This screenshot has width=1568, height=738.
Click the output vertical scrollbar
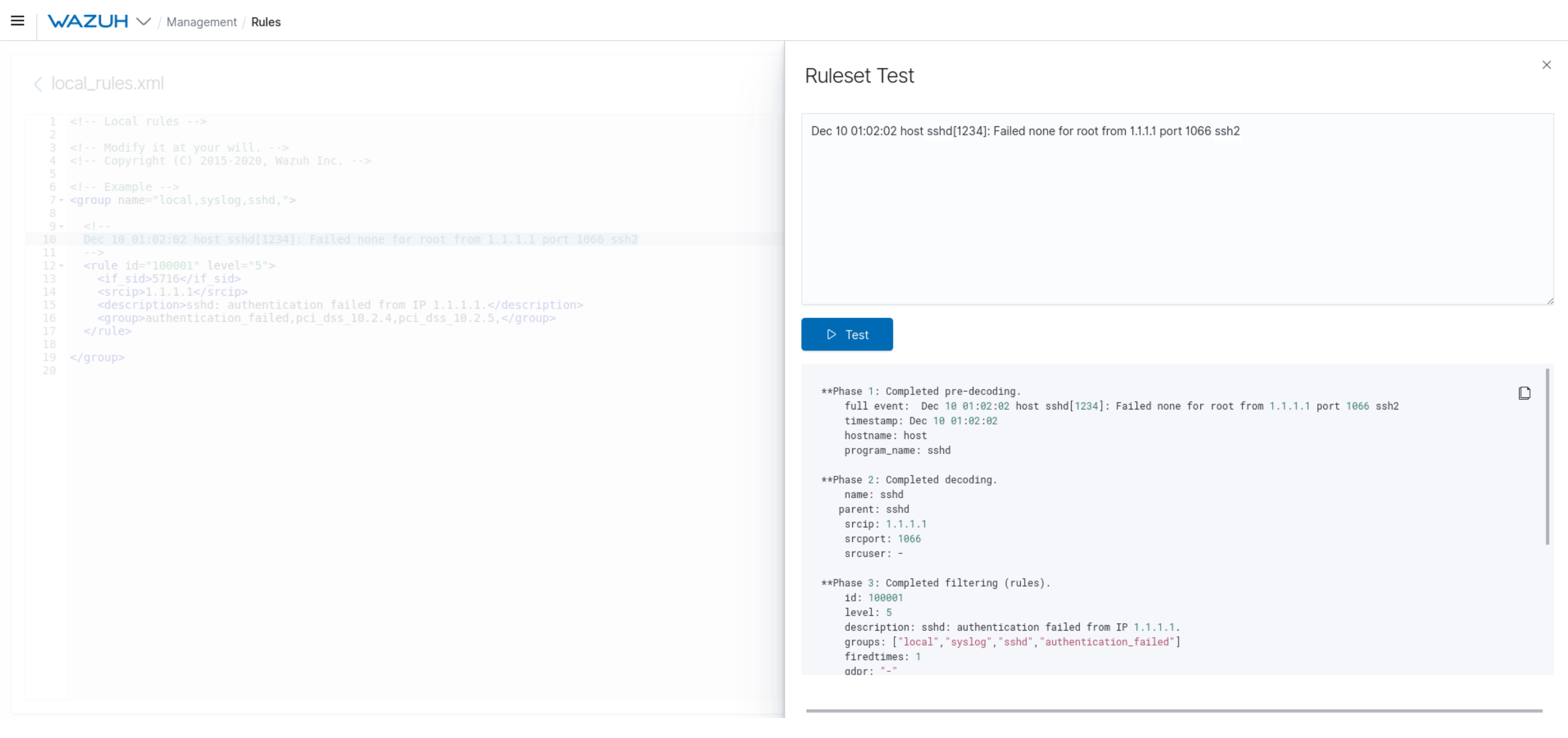(x=1547, y=456)
